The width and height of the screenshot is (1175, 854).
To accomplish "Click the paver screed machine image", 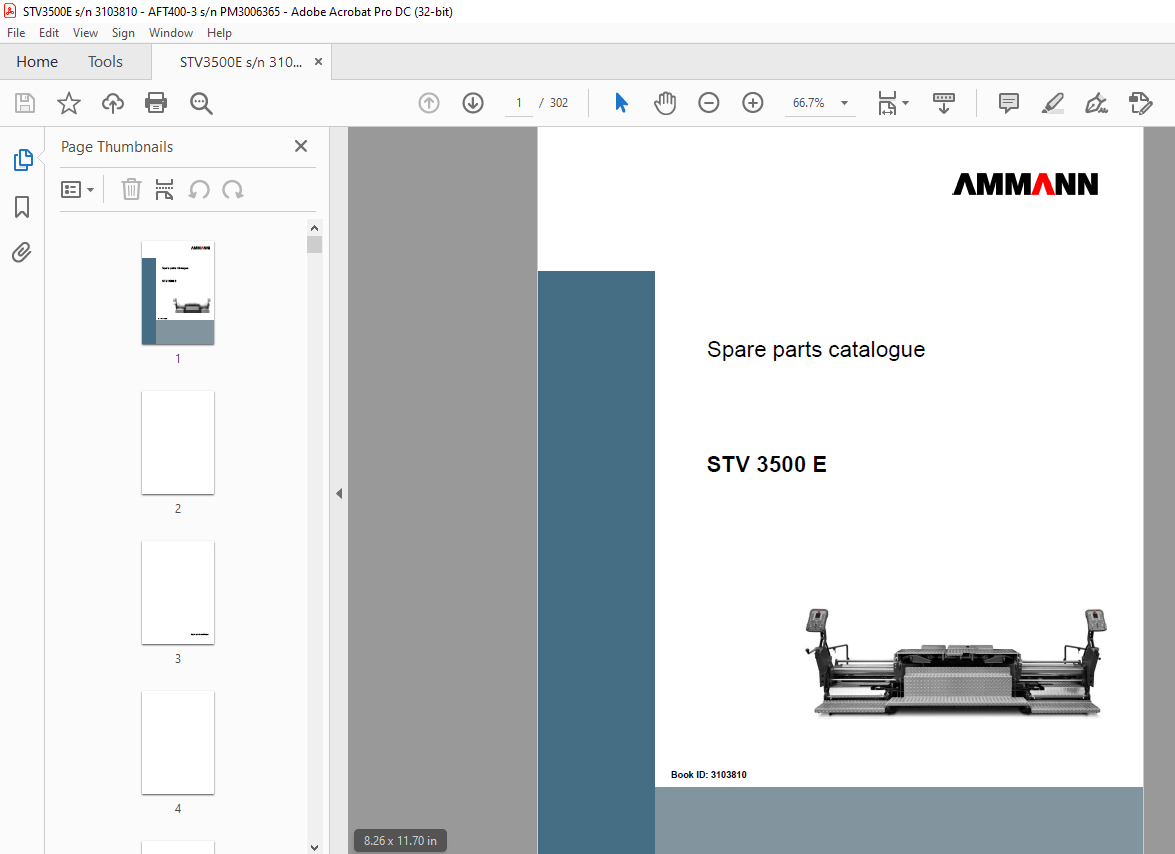I will point(955,662).
